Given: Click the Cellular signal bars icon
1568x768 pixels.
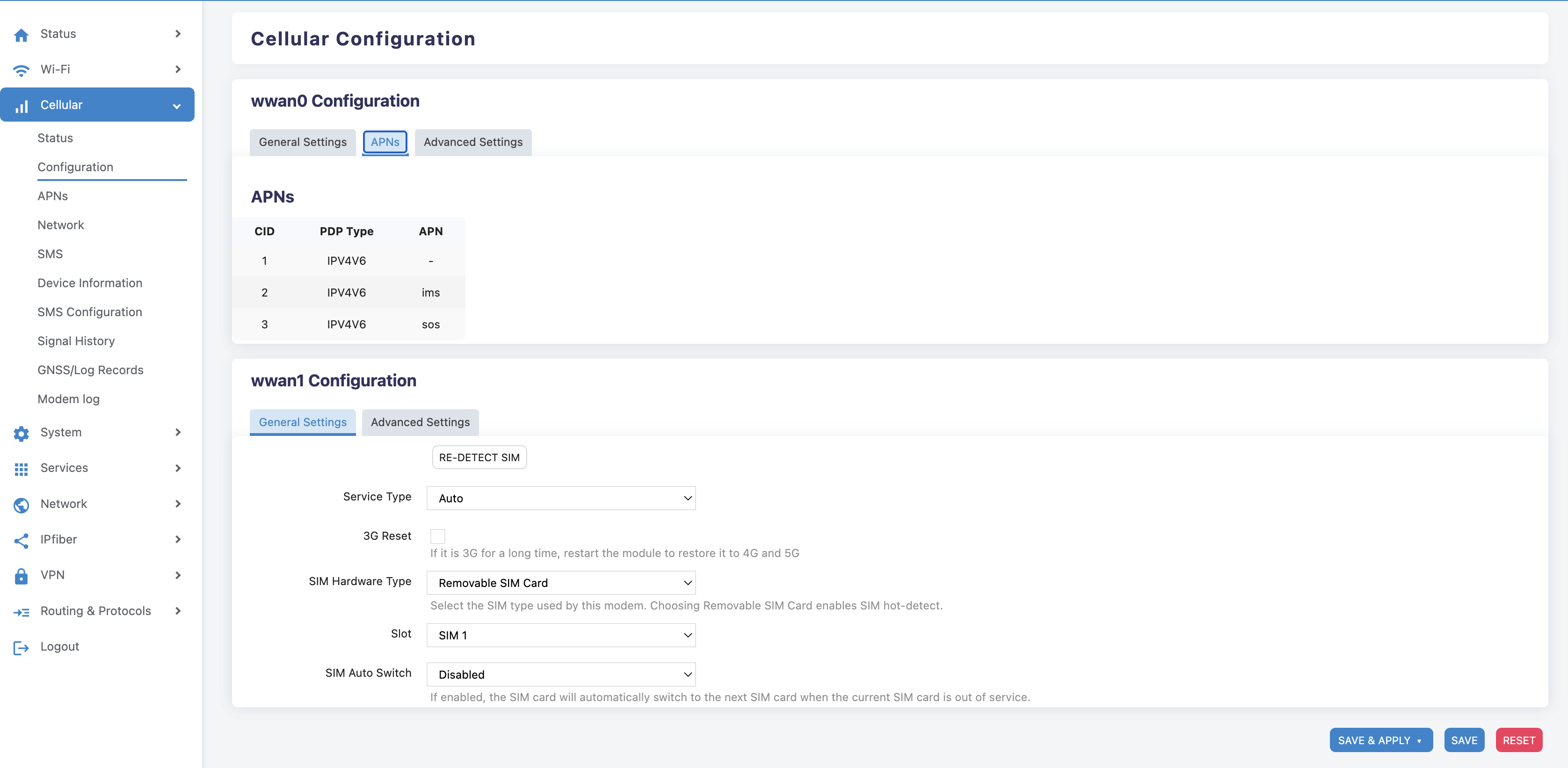Looking at the screenshot, I should [x=22, y=106].
